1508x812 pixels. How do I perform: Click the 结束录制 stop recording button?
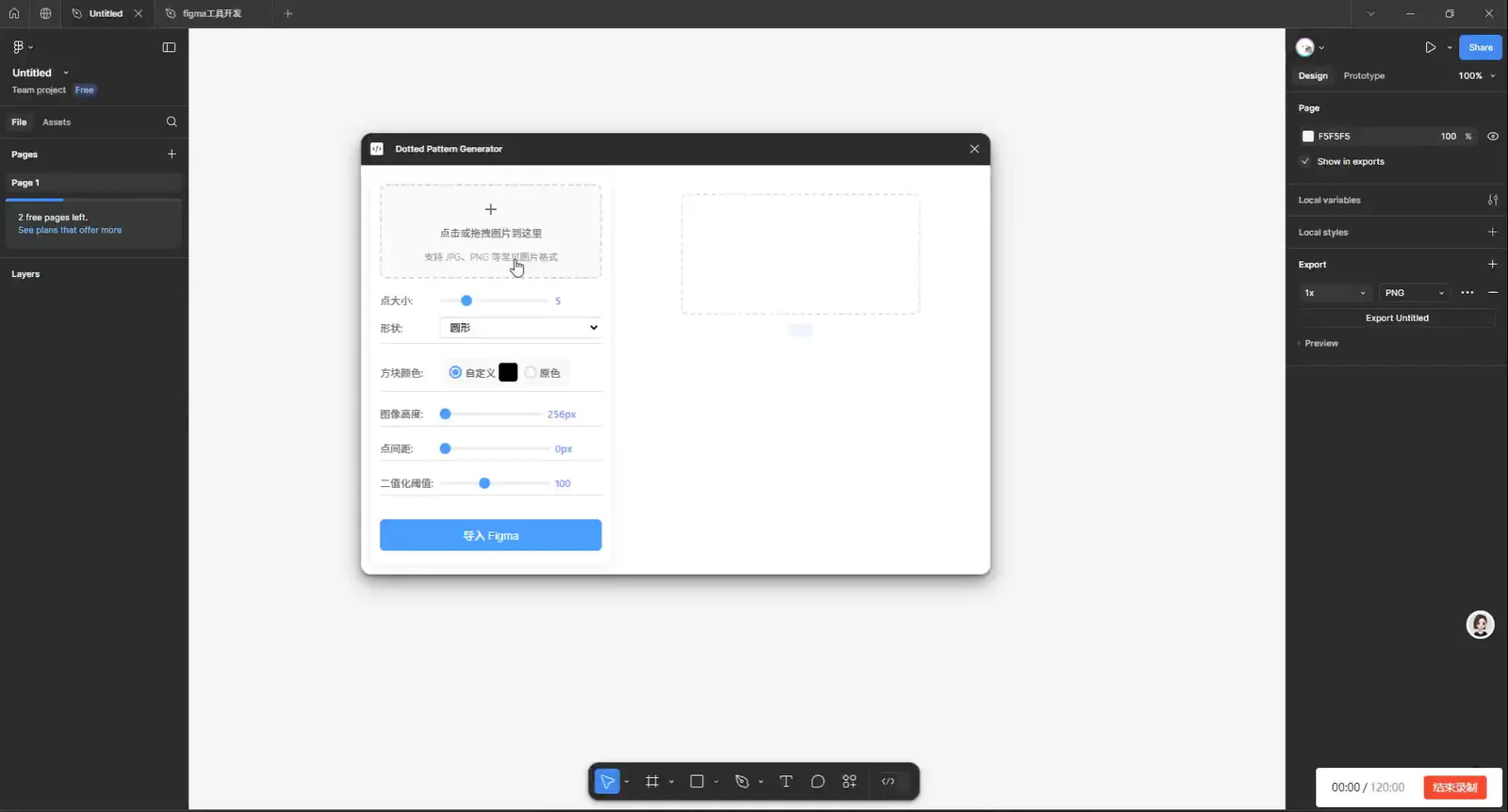(x=1454, y=788)
